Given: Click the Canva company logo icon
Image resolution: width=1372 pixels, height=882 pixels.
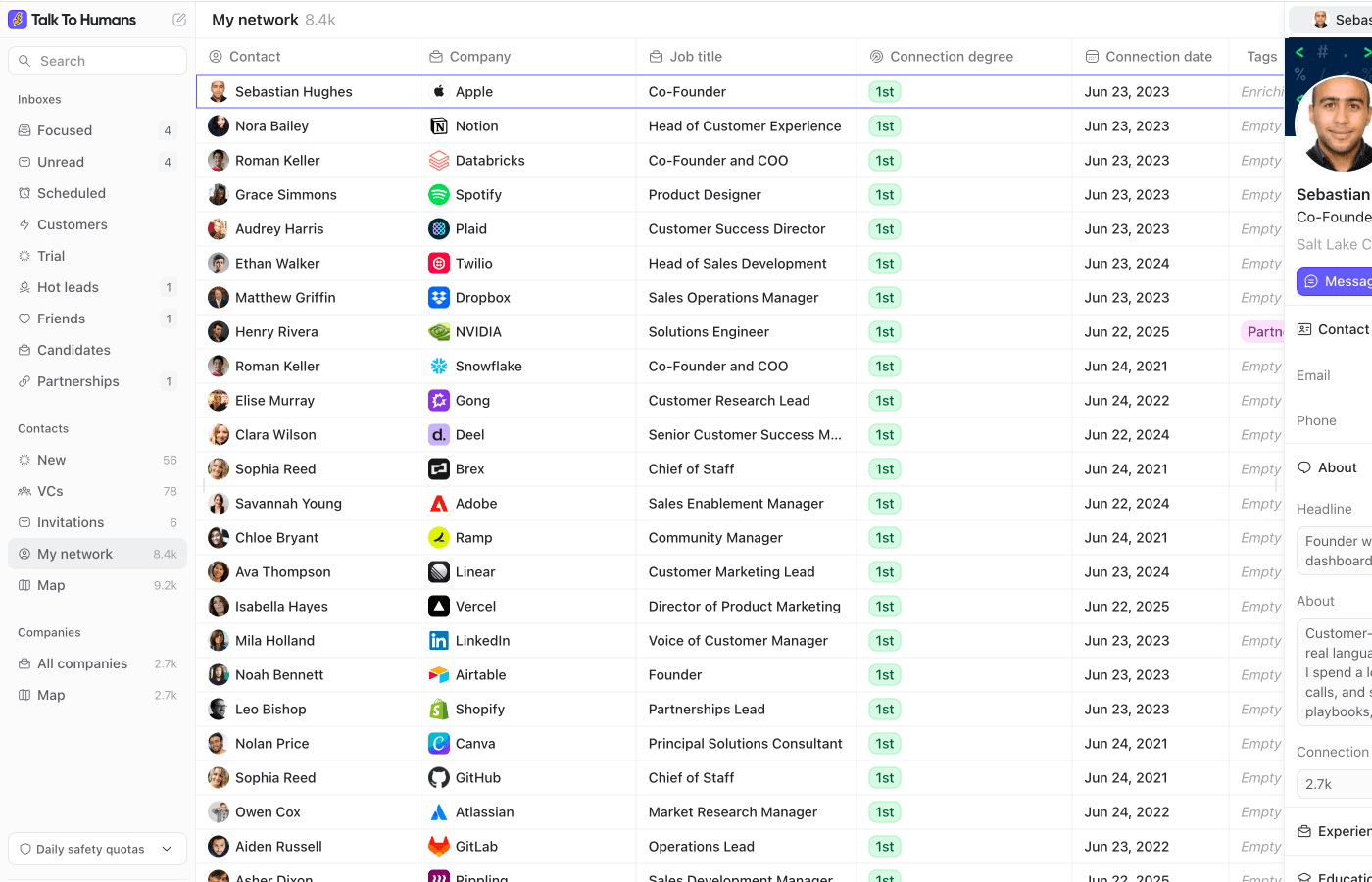Looking at the screenshot, I should (x=439, y=744).
